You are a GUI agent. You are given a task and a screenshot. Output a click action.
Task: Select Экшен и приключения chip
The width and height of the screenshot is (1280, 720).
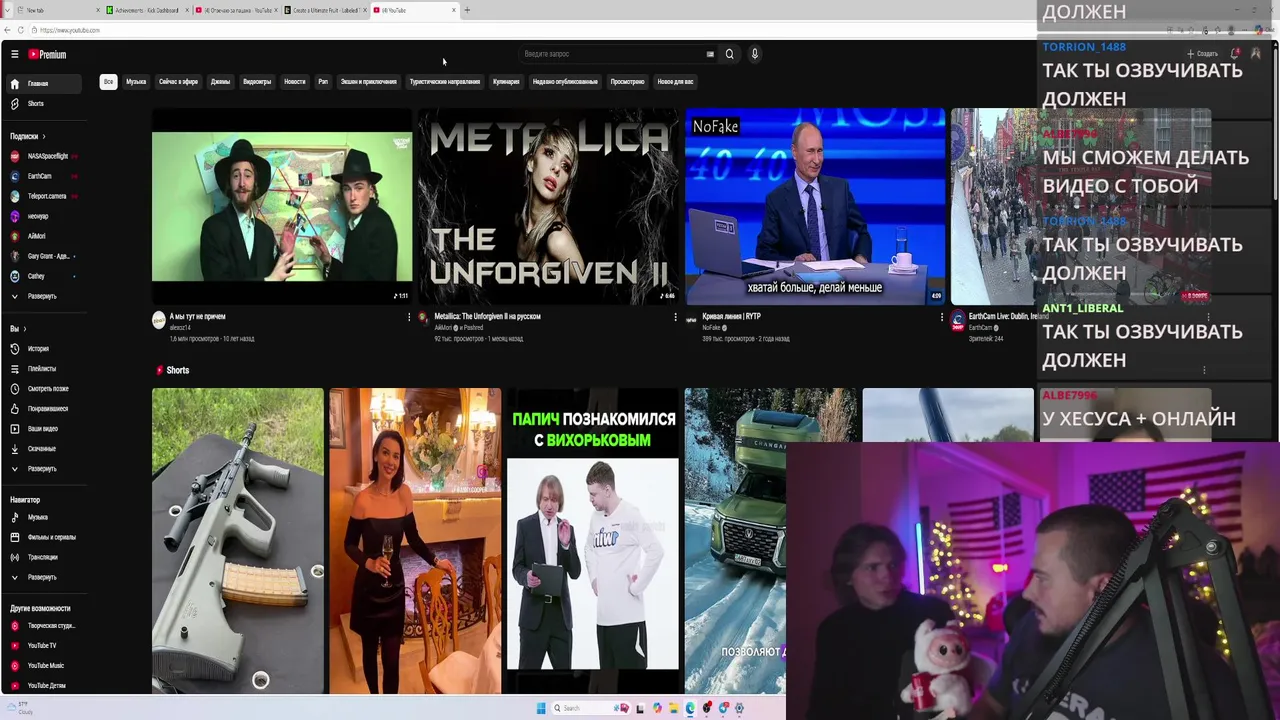pyautogui.click(x=369, y=82)
